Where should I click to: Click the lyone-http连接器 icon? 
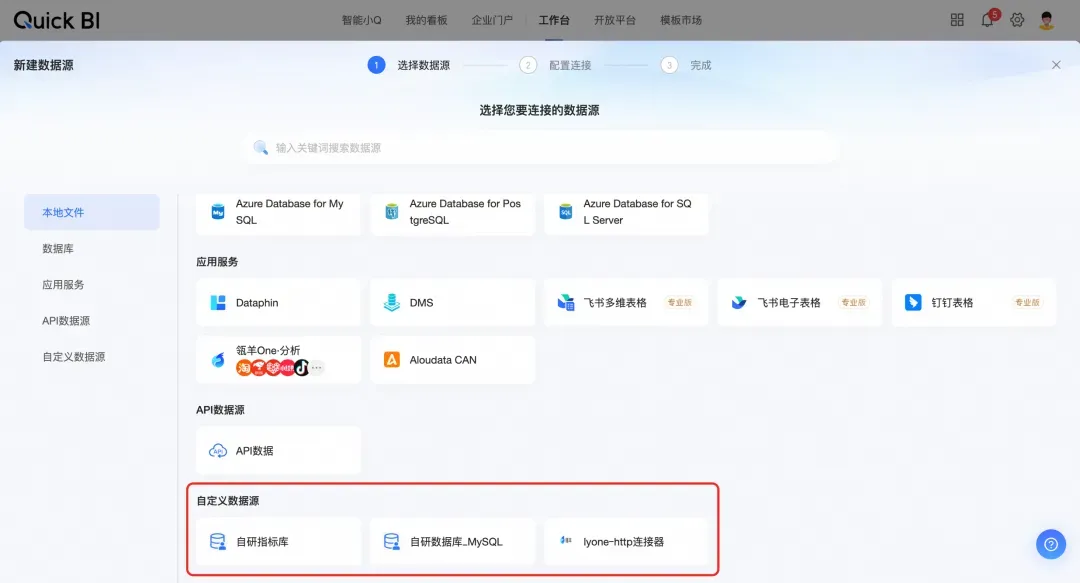coord(565,541)
